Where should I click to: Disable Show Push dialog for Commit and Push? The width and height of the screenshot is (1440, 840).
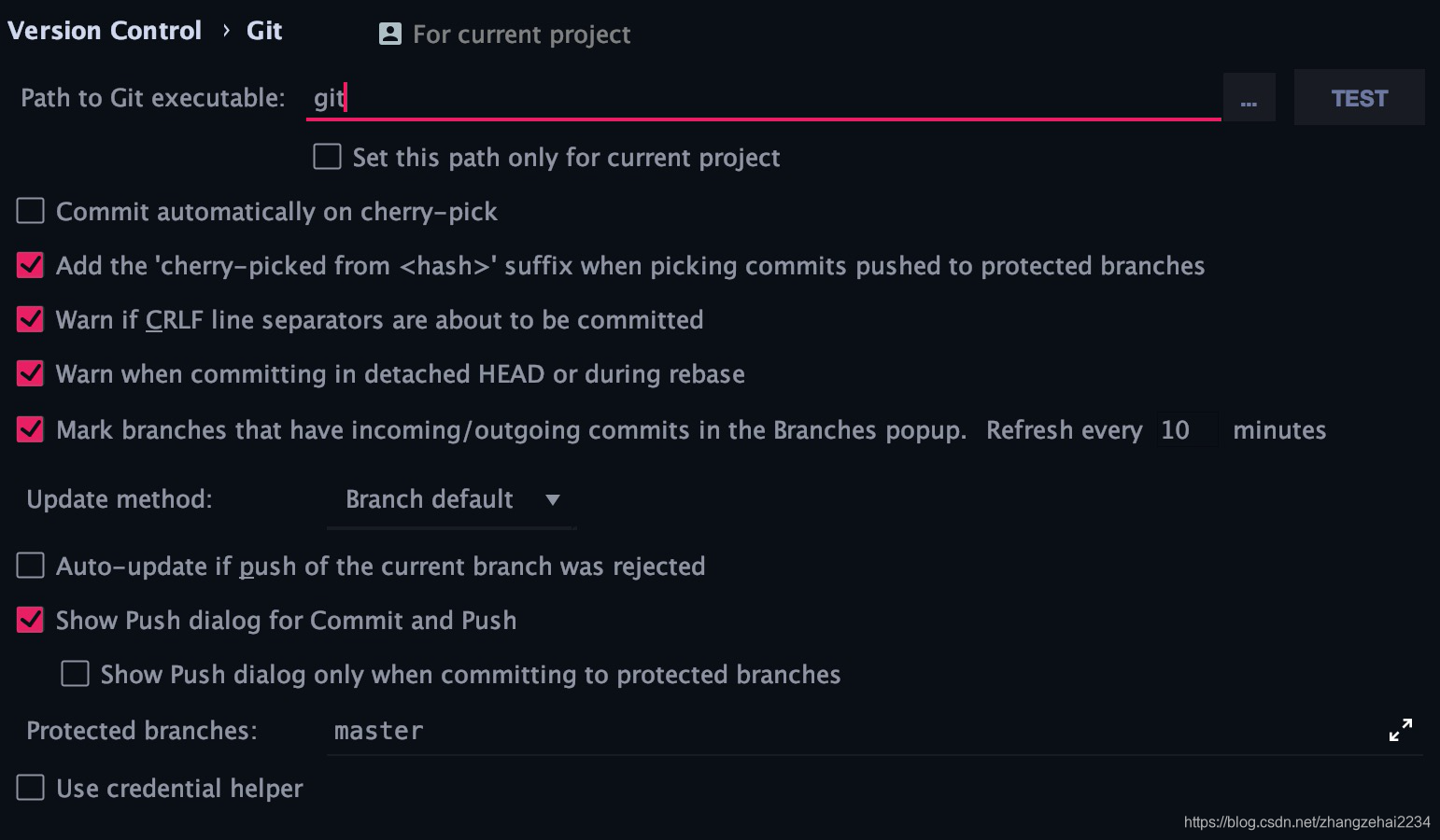coord(29,620)
